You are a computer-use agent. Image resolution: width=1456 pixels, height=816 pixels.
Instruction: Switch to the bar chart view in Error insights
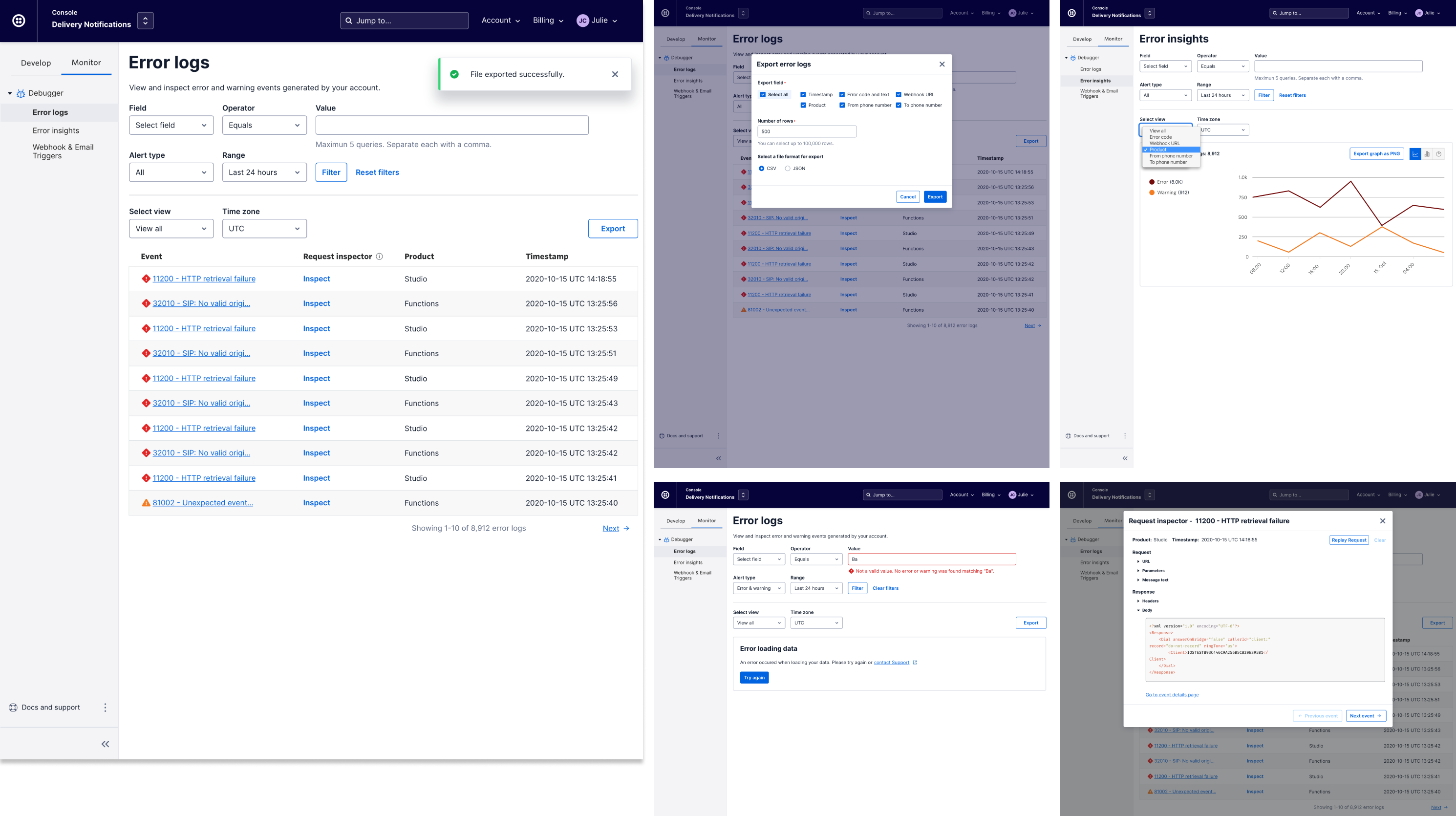point(1427,154)
